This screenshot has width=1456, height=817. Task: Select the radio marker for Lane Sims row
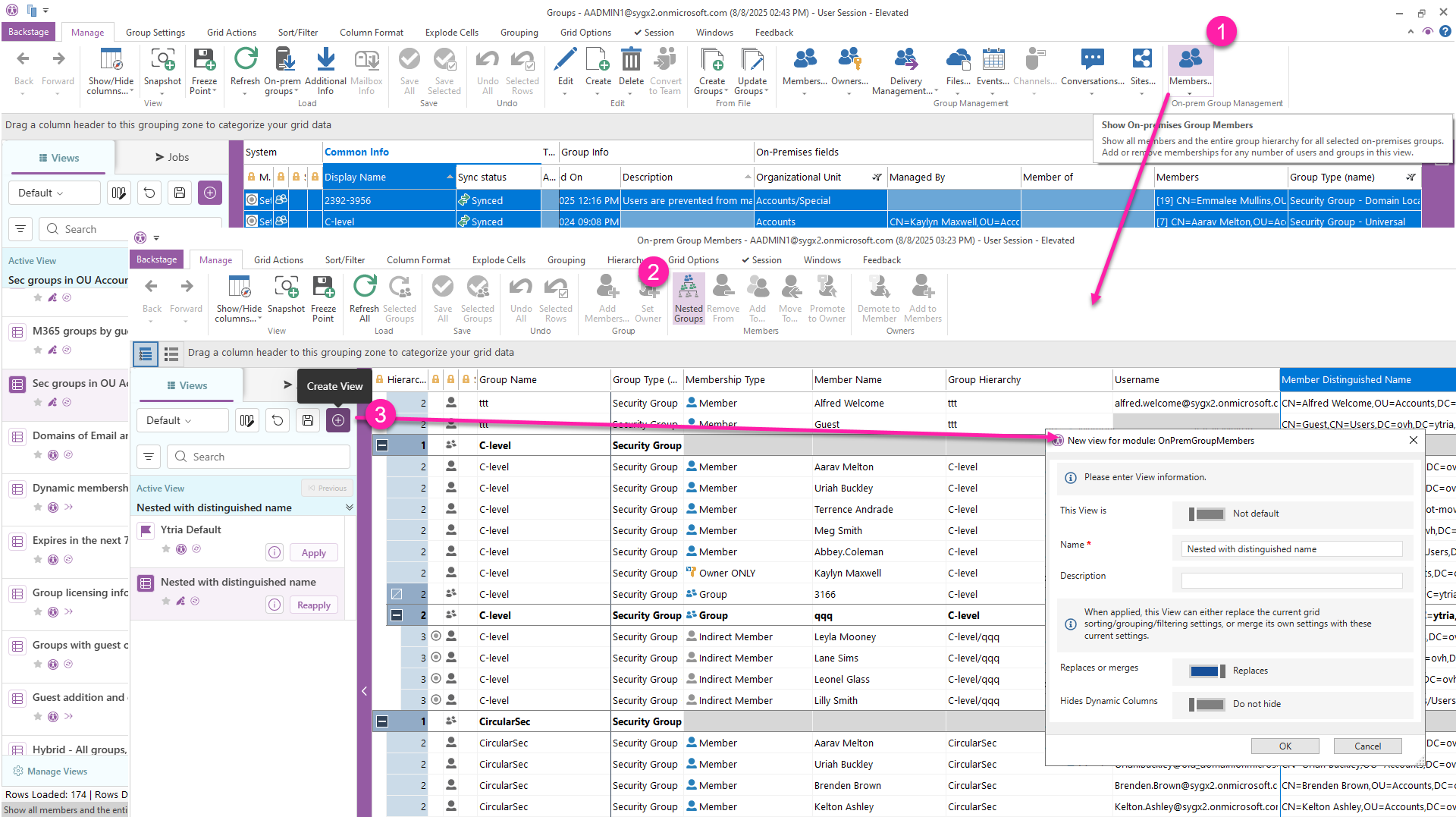pyautogui.click(x=436, y=658)
